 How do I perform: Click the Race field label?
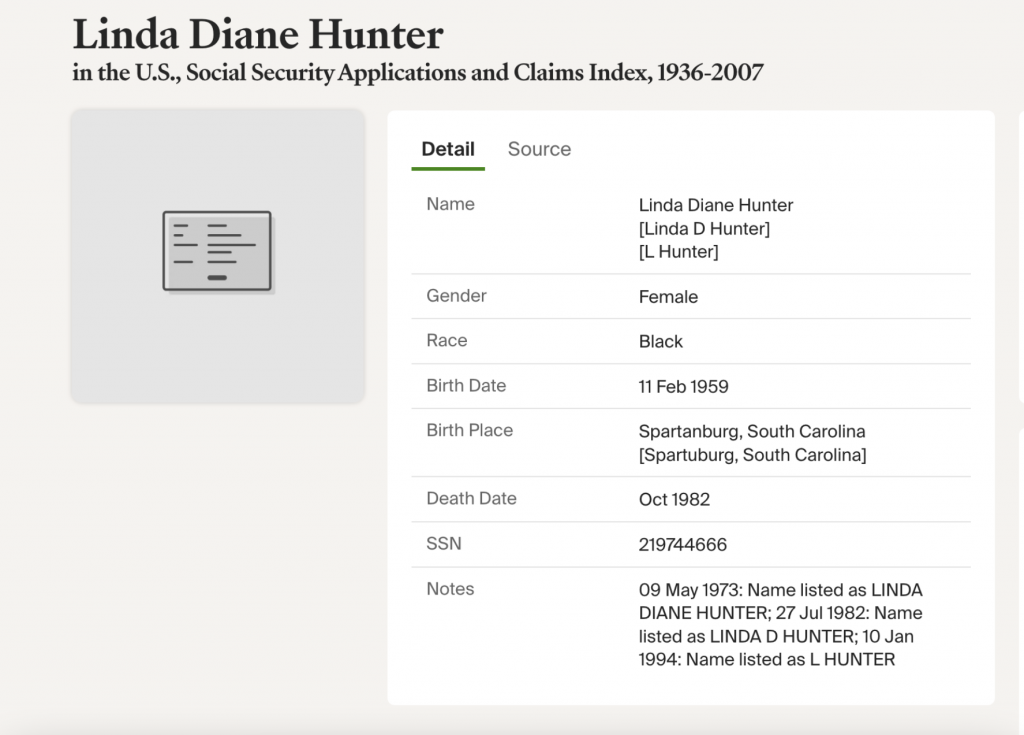[446, 341]
